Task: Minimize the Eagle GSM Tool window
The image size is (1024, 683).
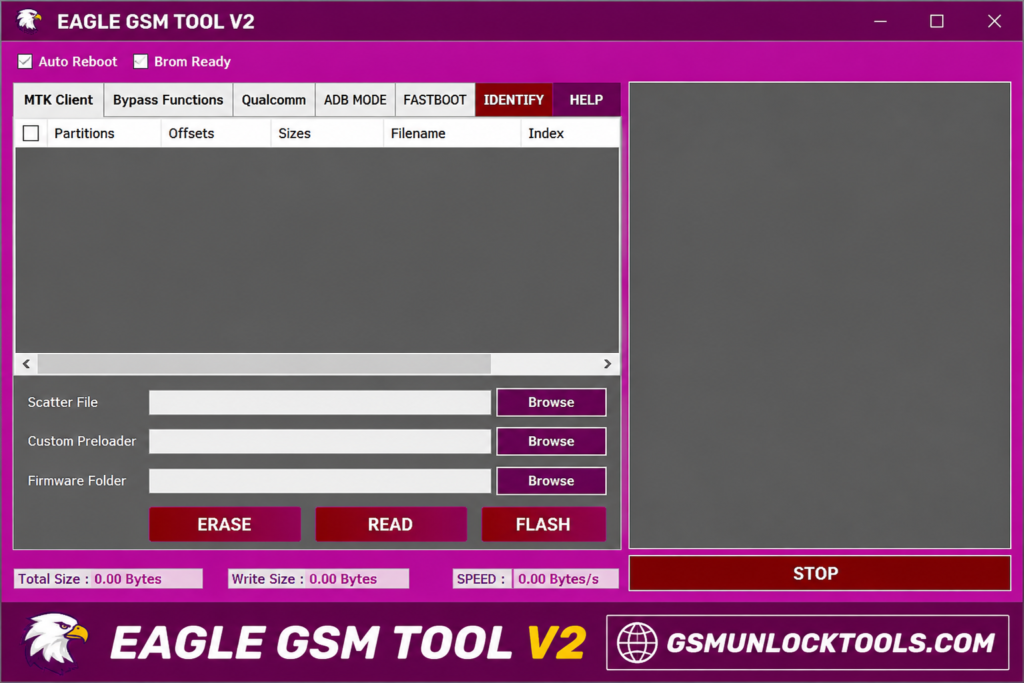Action: point(880,22)
